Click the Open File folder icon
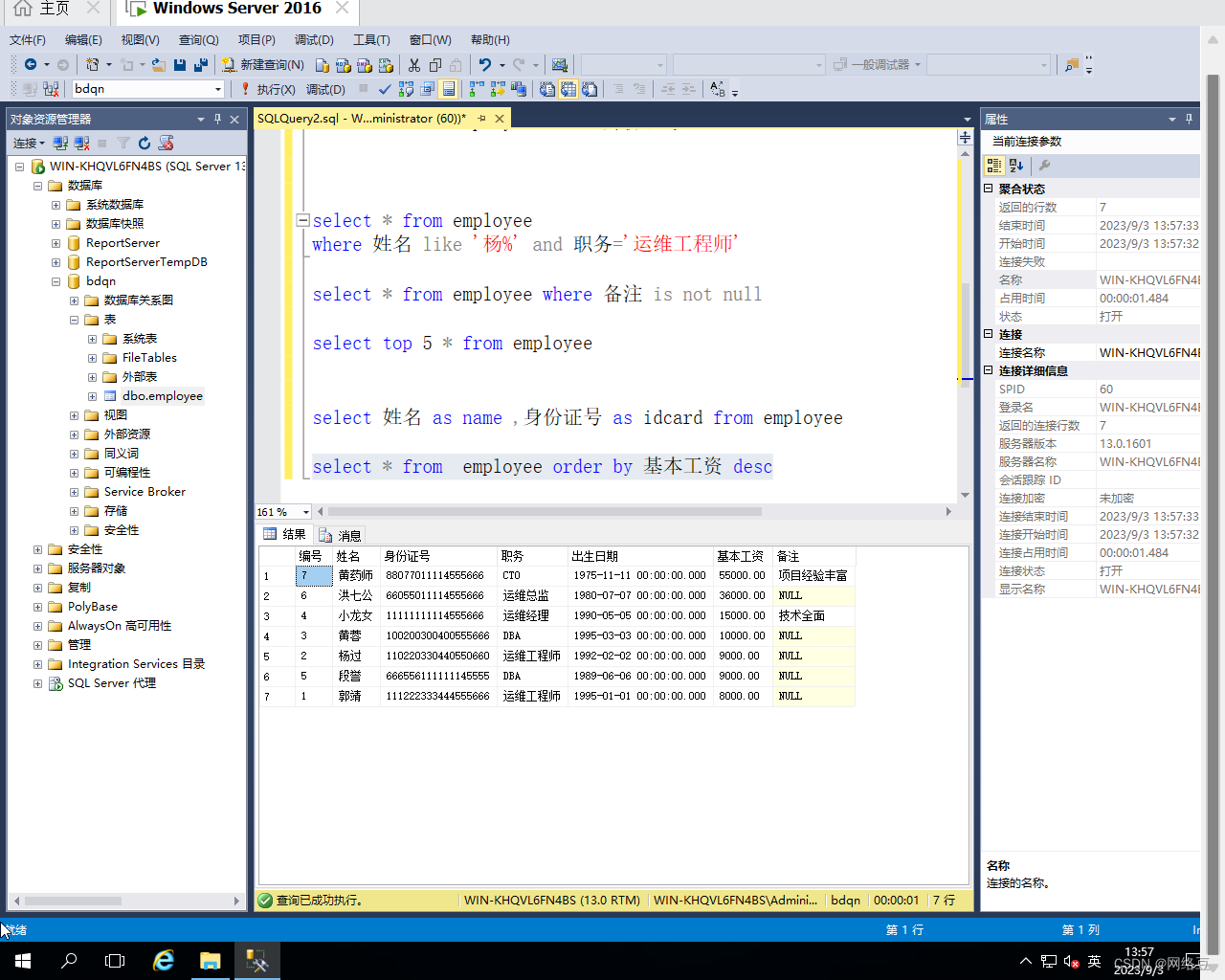The width and height of the screenshot is (1225, 980). click(159, 64)
